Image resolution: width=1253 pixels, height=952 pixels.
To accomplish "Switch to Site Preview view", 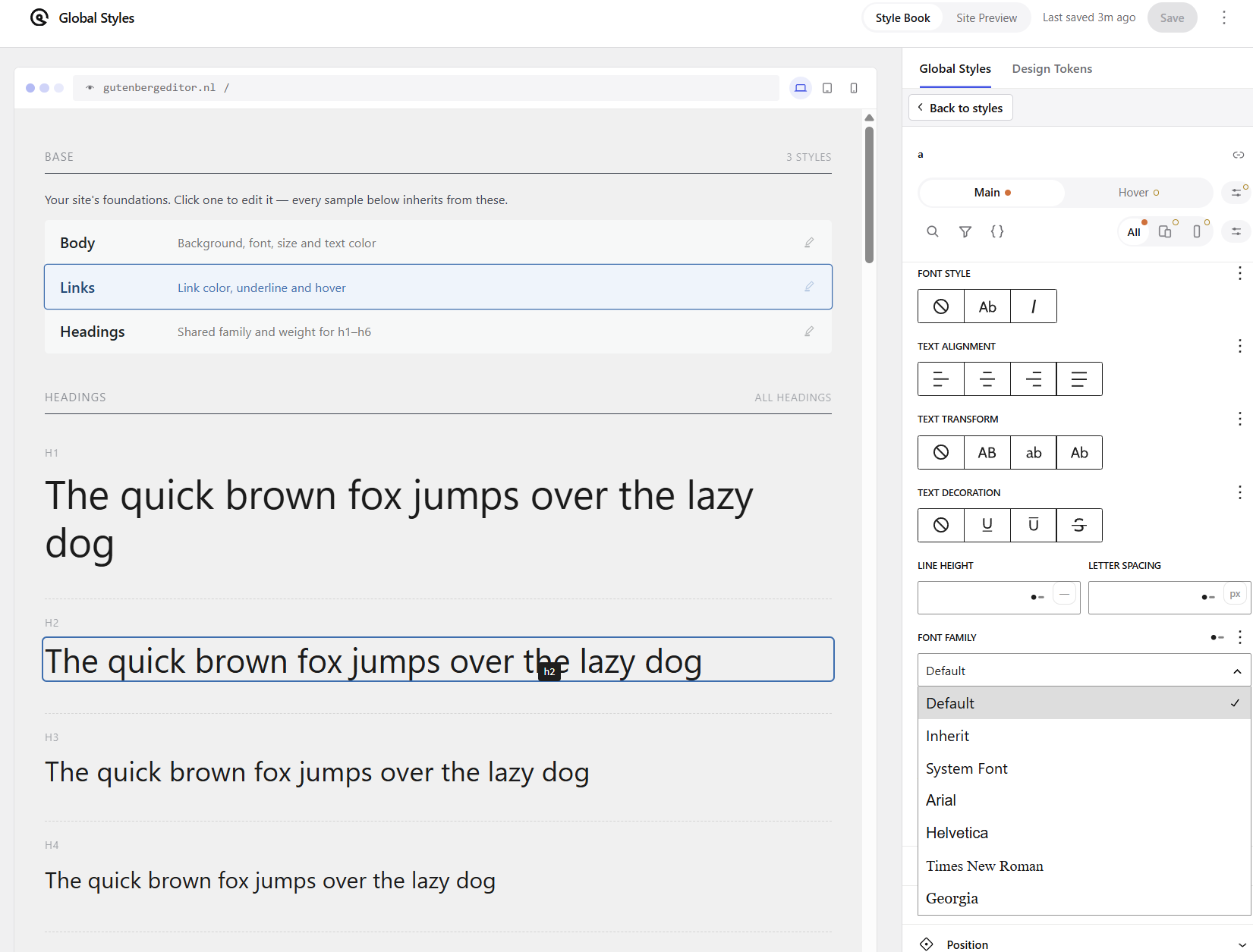I will pyautogui.click(x=987, y=17).
